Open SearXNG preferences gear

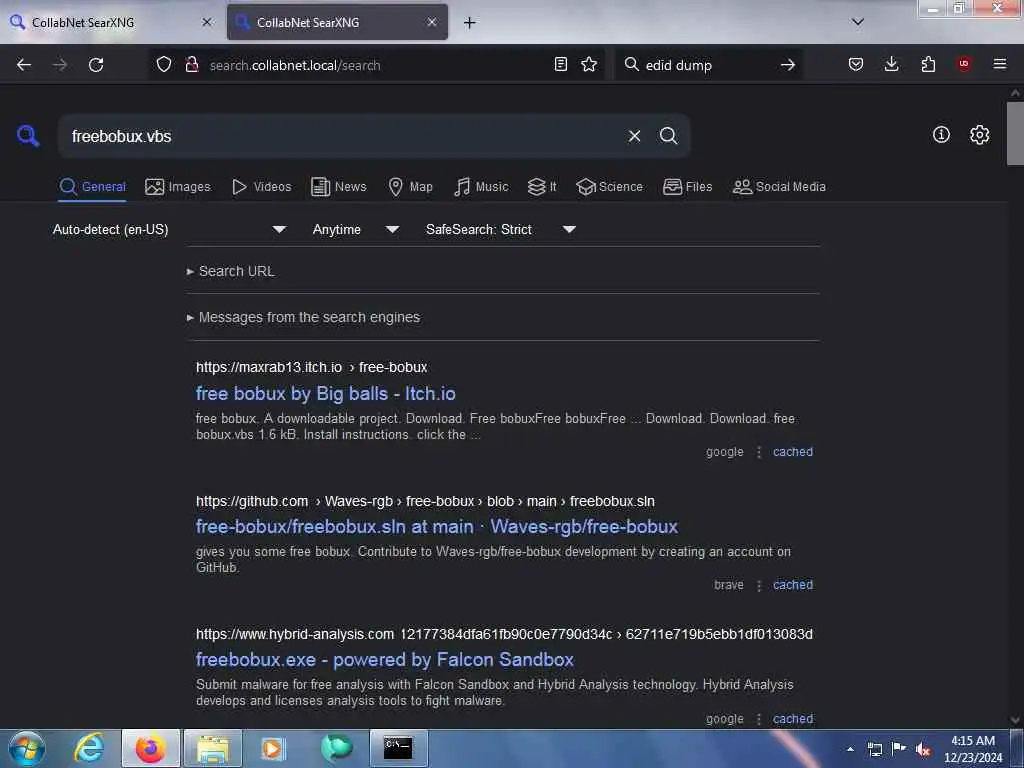tap(979, 135)
